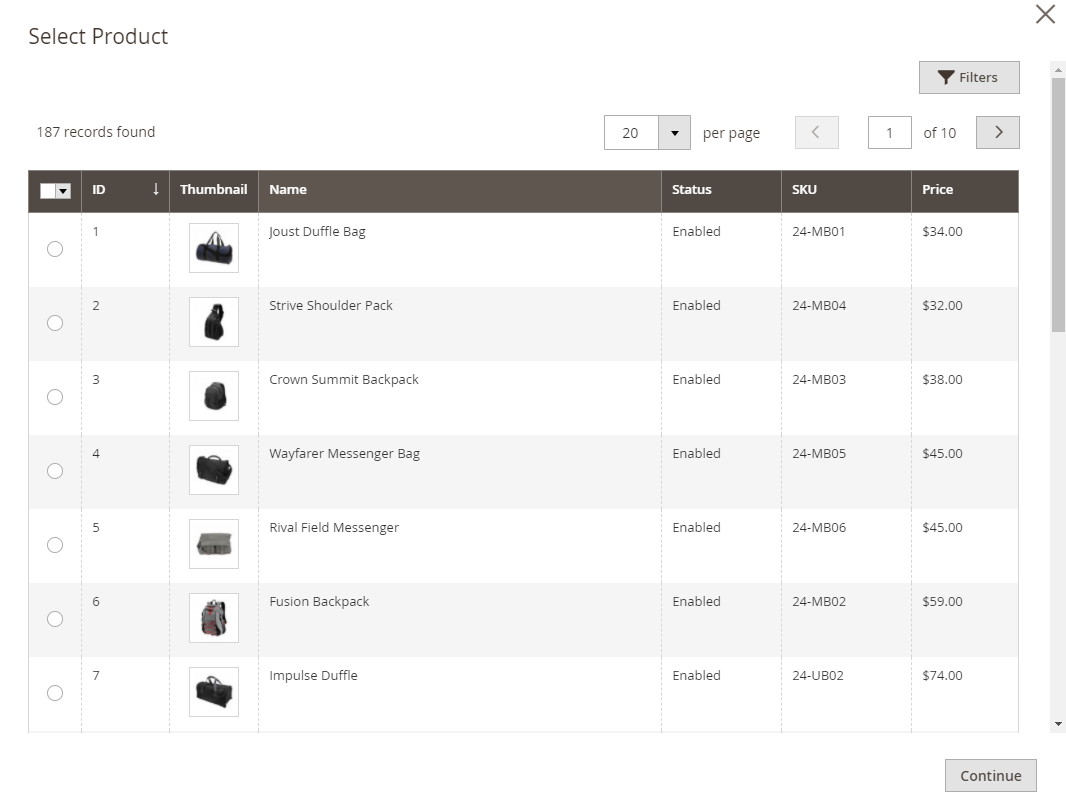Select the Impulse Duffle radio button
Screen dimensions: 1066x793
tap(55, 693)
